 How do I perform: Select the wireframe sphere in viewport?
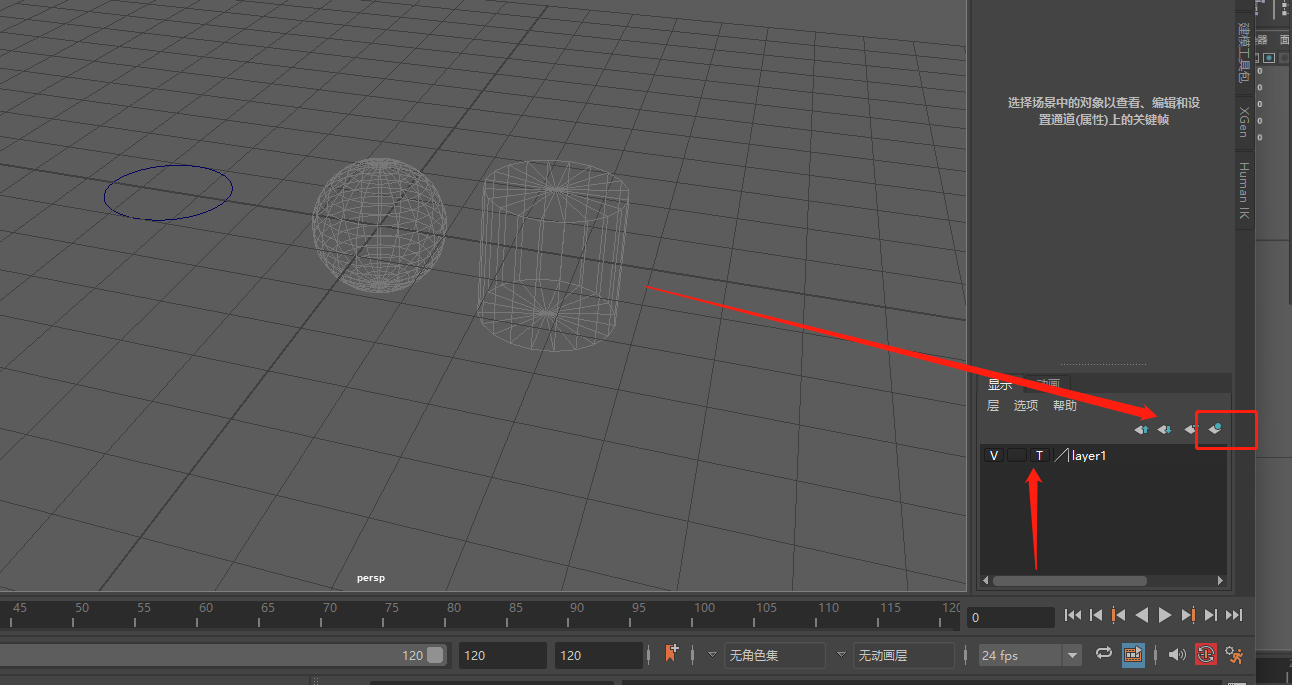click(x=379, y=226)
